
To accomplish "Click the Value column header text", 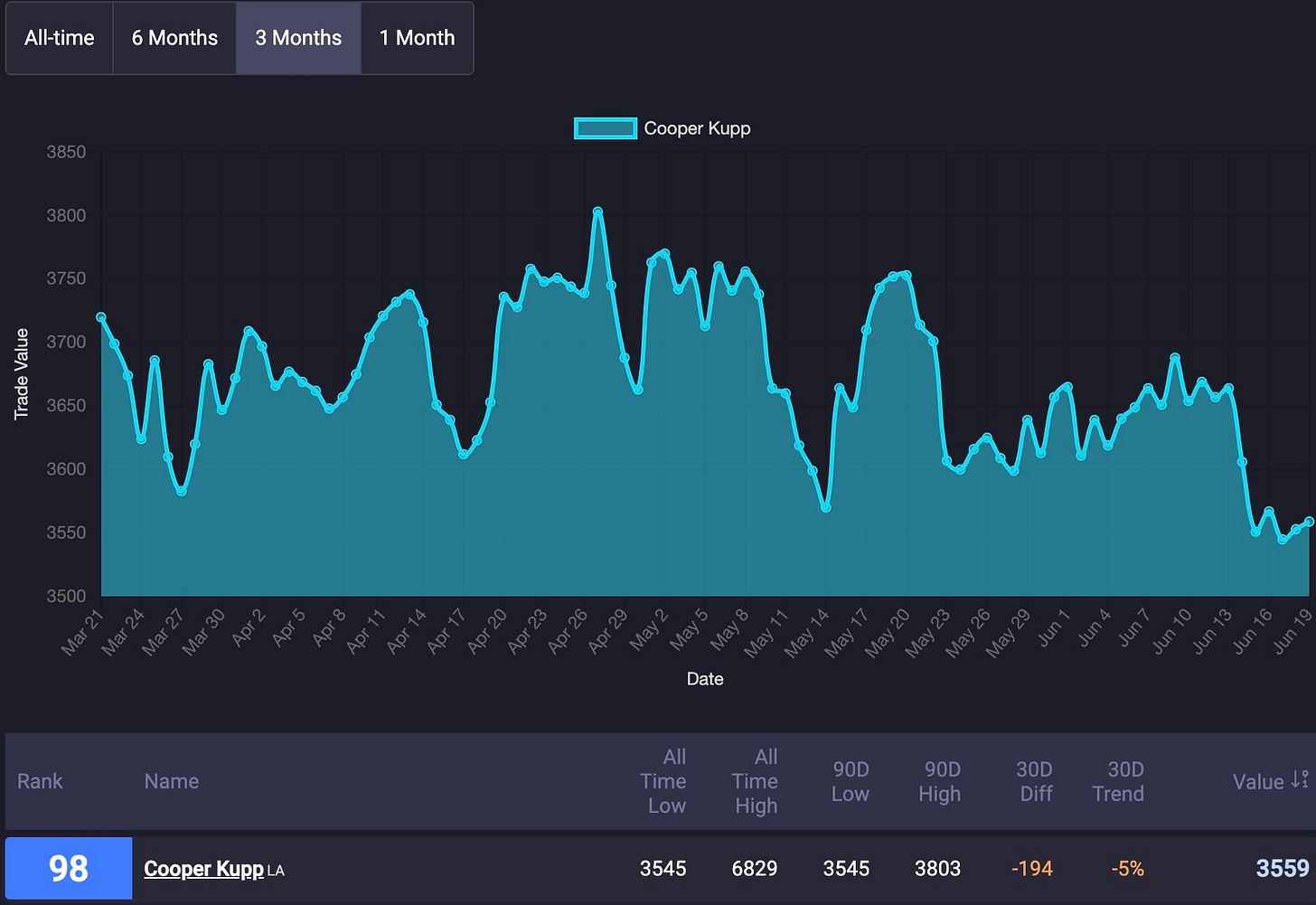I will (x=1258, y=782).
